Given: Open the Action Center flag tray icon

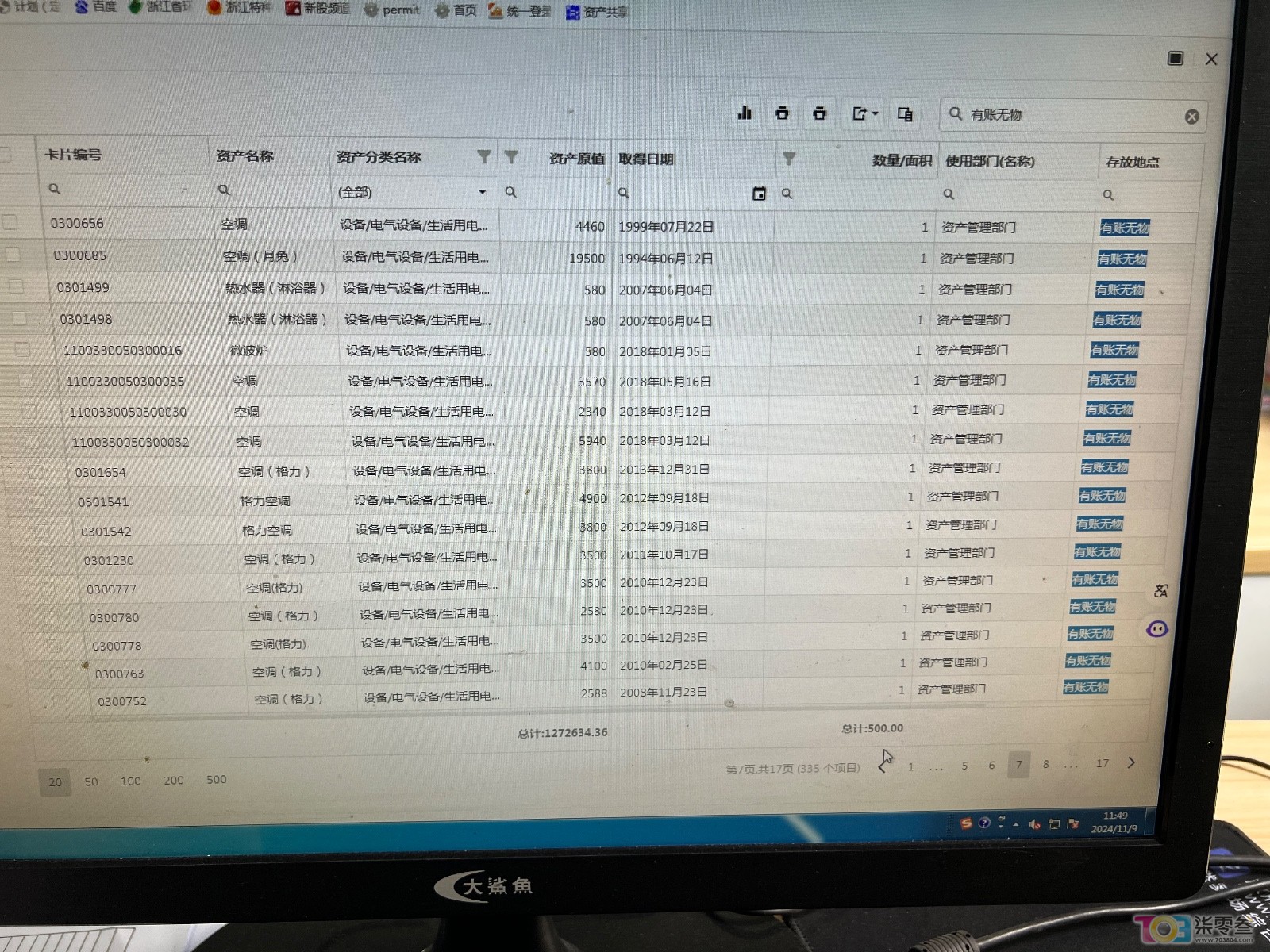Looking at the screenshot, I should pos(1073,823).
